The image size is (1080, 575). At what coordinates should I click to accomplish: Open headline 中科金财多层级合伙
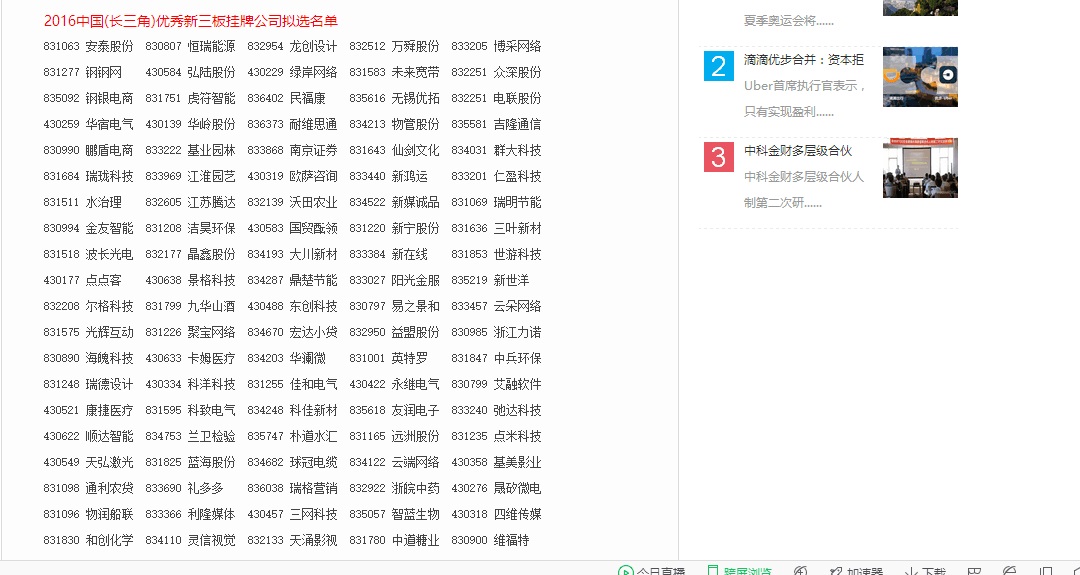tap(798, 151)
